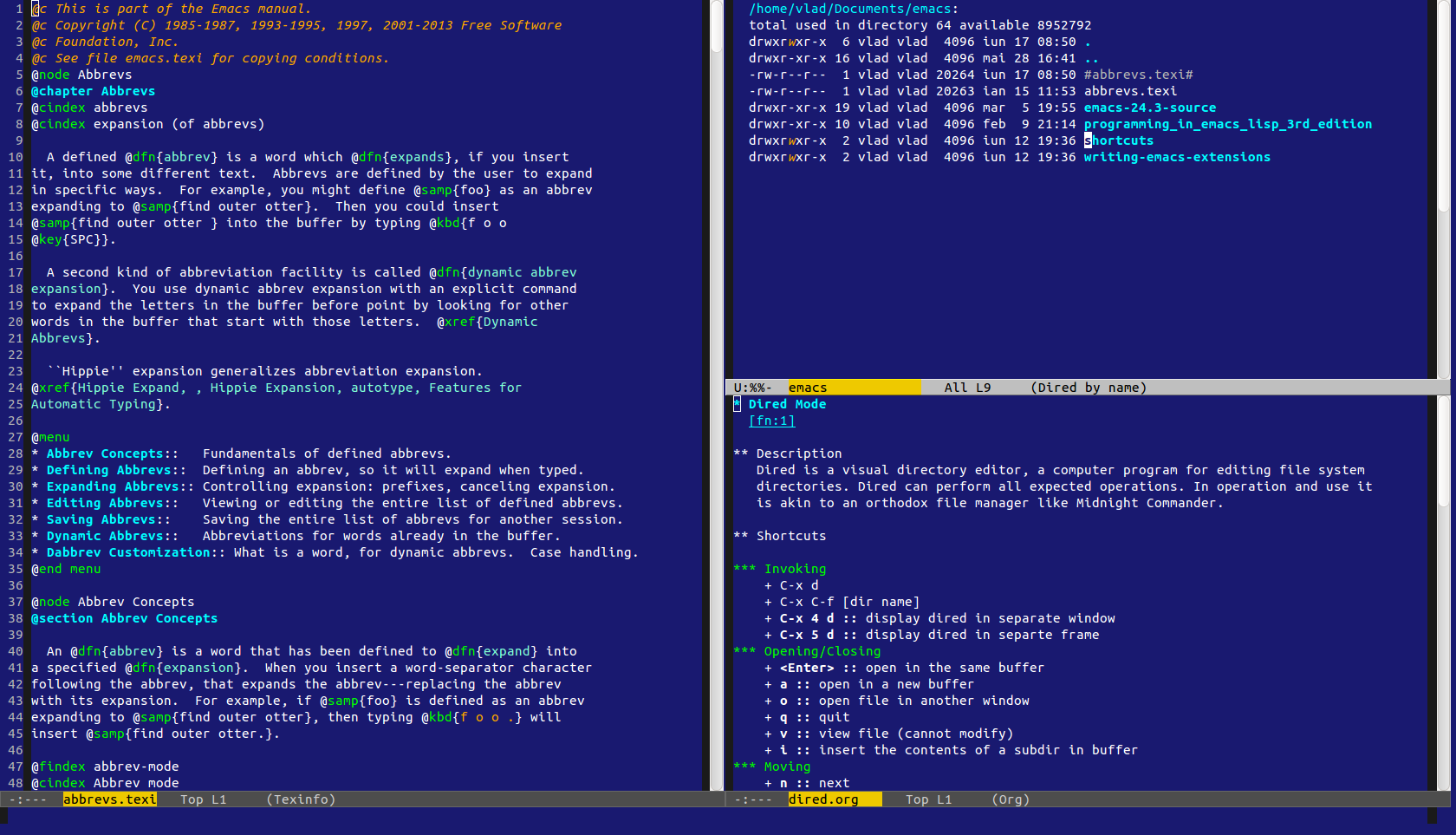
Task: Open the shortcuts directory entry
Action: pos(1118,140)
